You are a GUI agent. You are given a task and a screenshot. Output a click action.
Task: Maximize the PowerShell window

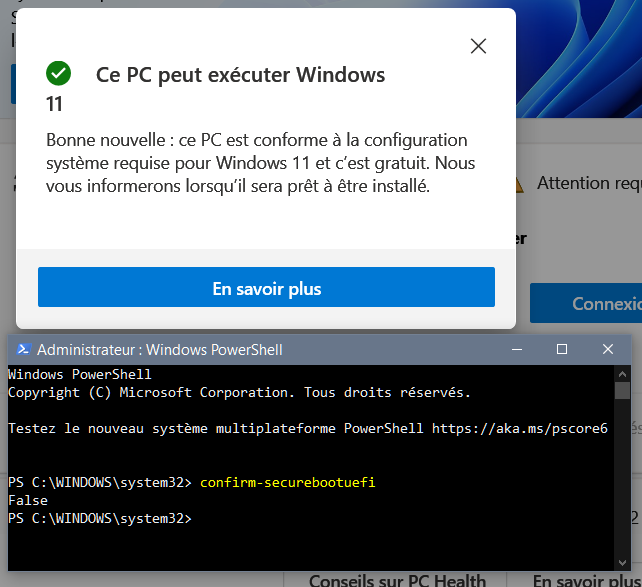click(x=562, y=349)
